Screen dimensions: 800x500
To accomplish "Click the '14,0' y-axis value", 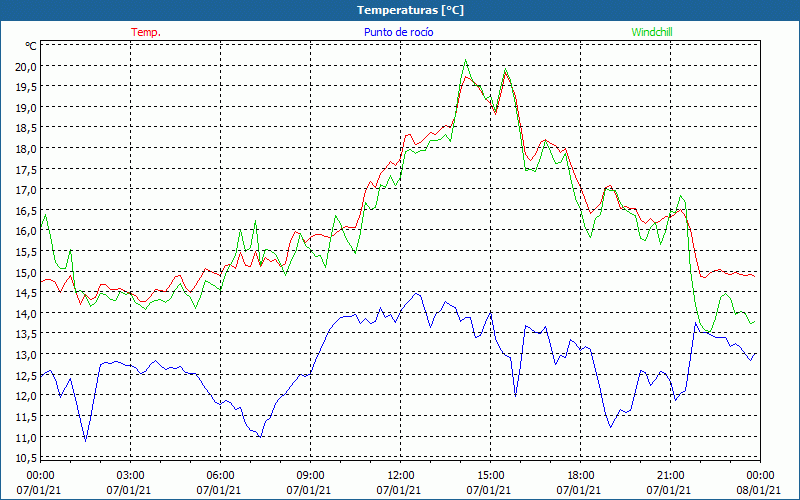I will pos(27,313).
